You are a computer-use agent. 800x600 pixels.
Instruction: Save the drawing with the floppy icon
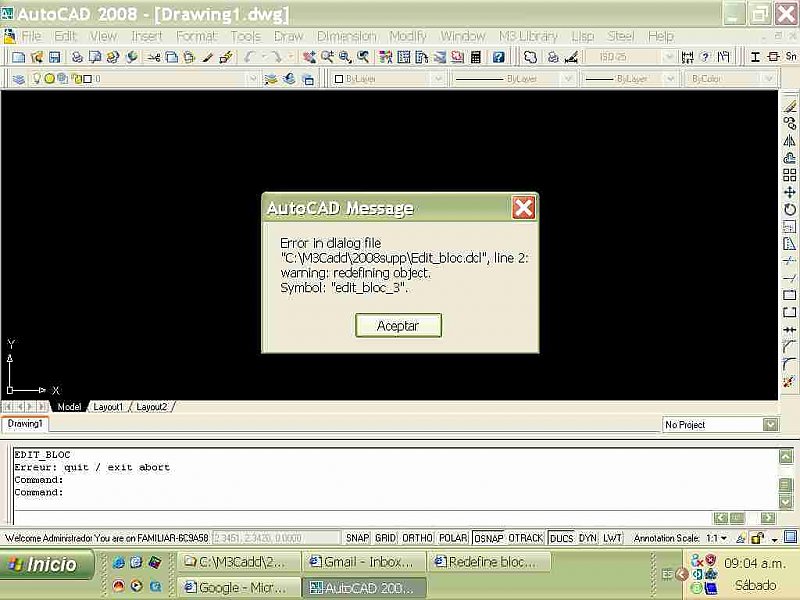[x=55, y=57]
